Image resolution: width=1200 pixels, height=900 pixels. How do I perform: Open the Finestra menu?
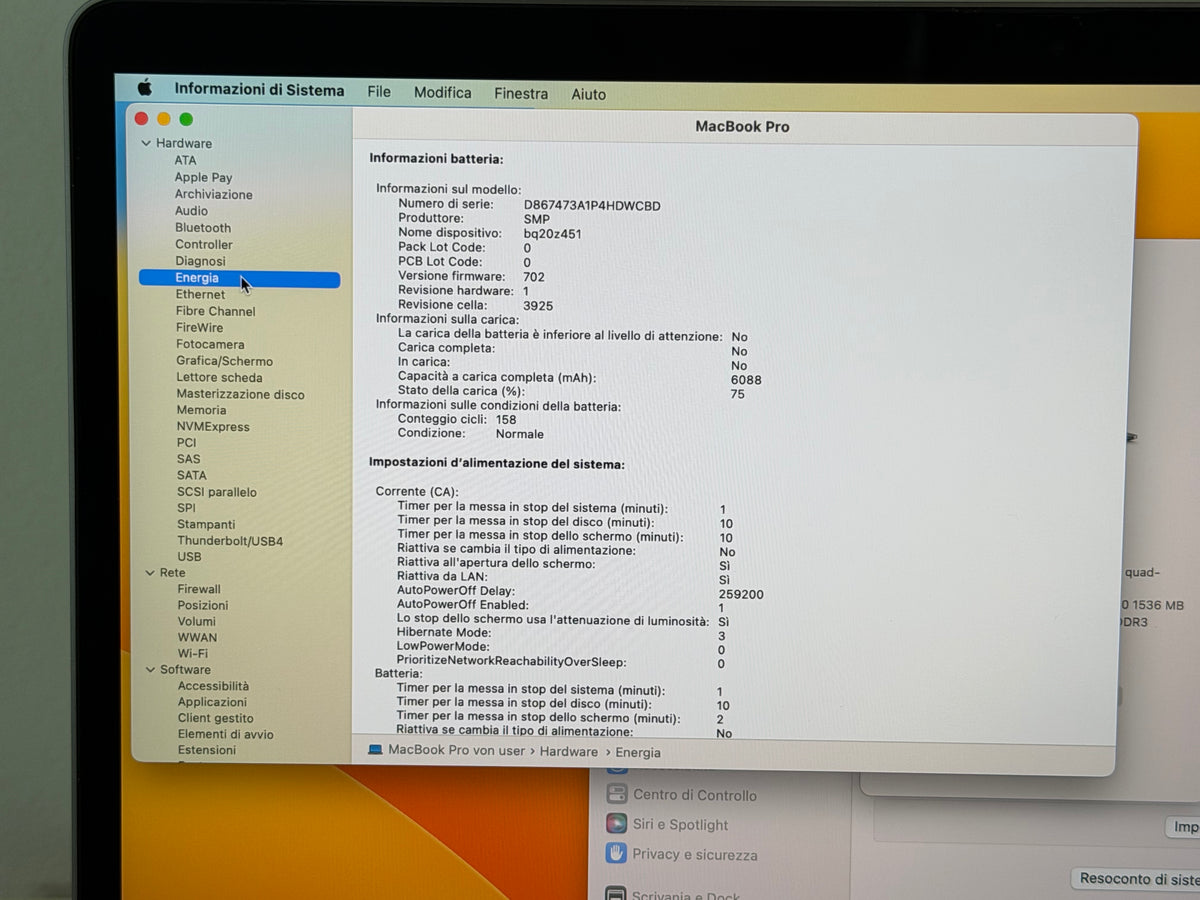(x=521, y=94)
